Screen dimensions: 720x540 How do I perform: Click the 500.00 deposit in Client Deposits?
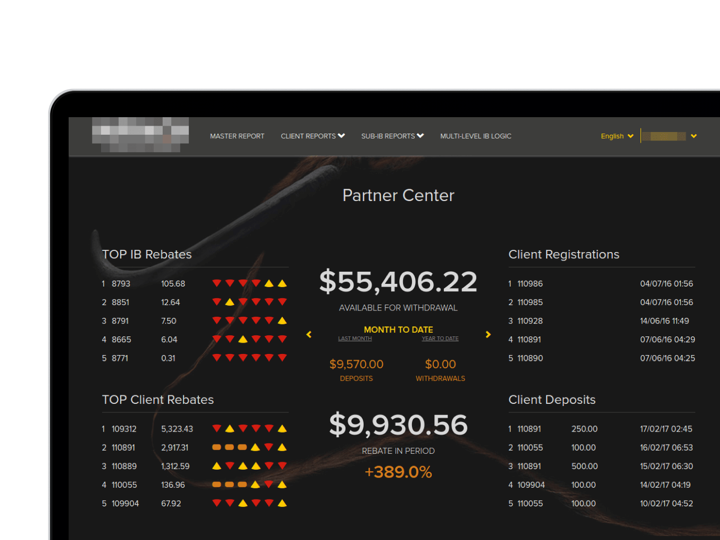coord(584,467)
